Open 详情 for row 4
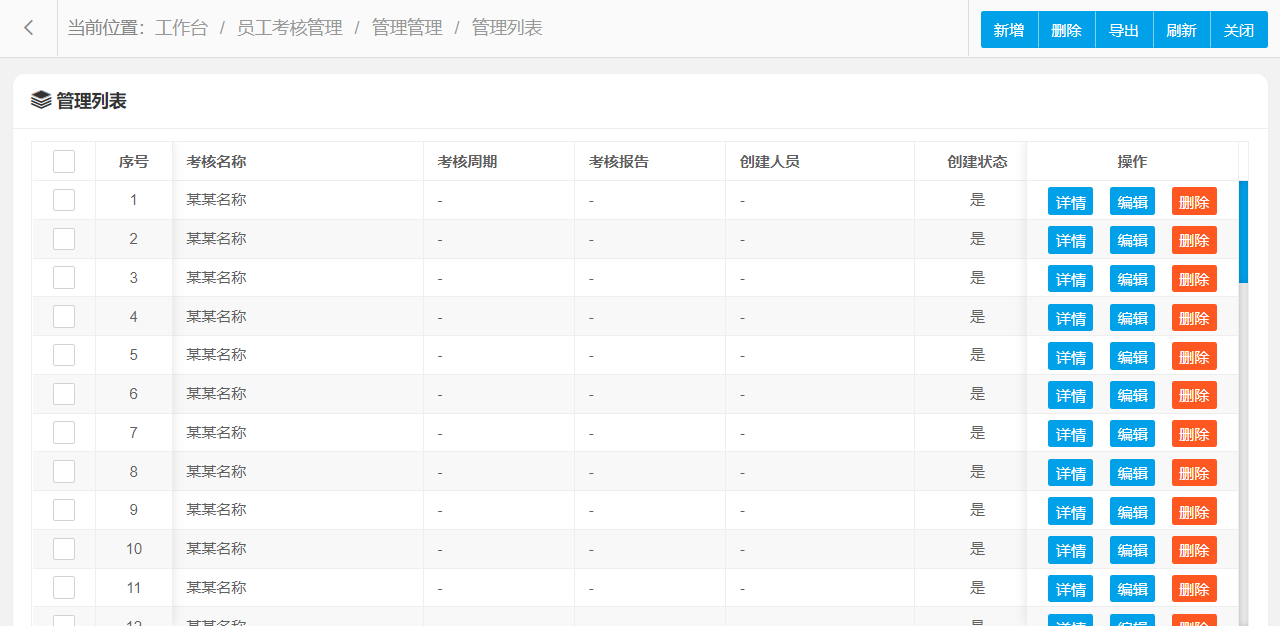Viewport: 1280px width, 626px height. click(x=1070, y=318)
